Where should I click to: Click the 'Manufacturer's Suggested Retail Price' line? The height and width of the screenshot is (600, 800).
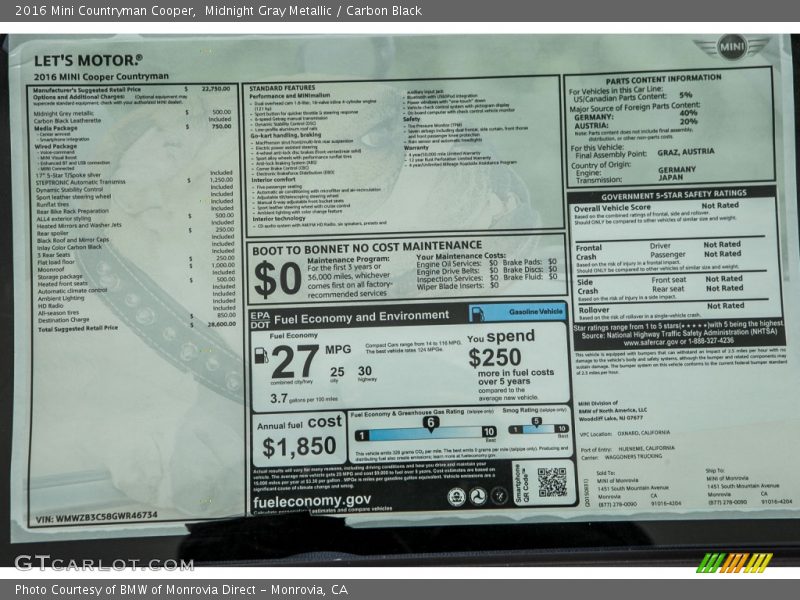(x=87, y=90)
